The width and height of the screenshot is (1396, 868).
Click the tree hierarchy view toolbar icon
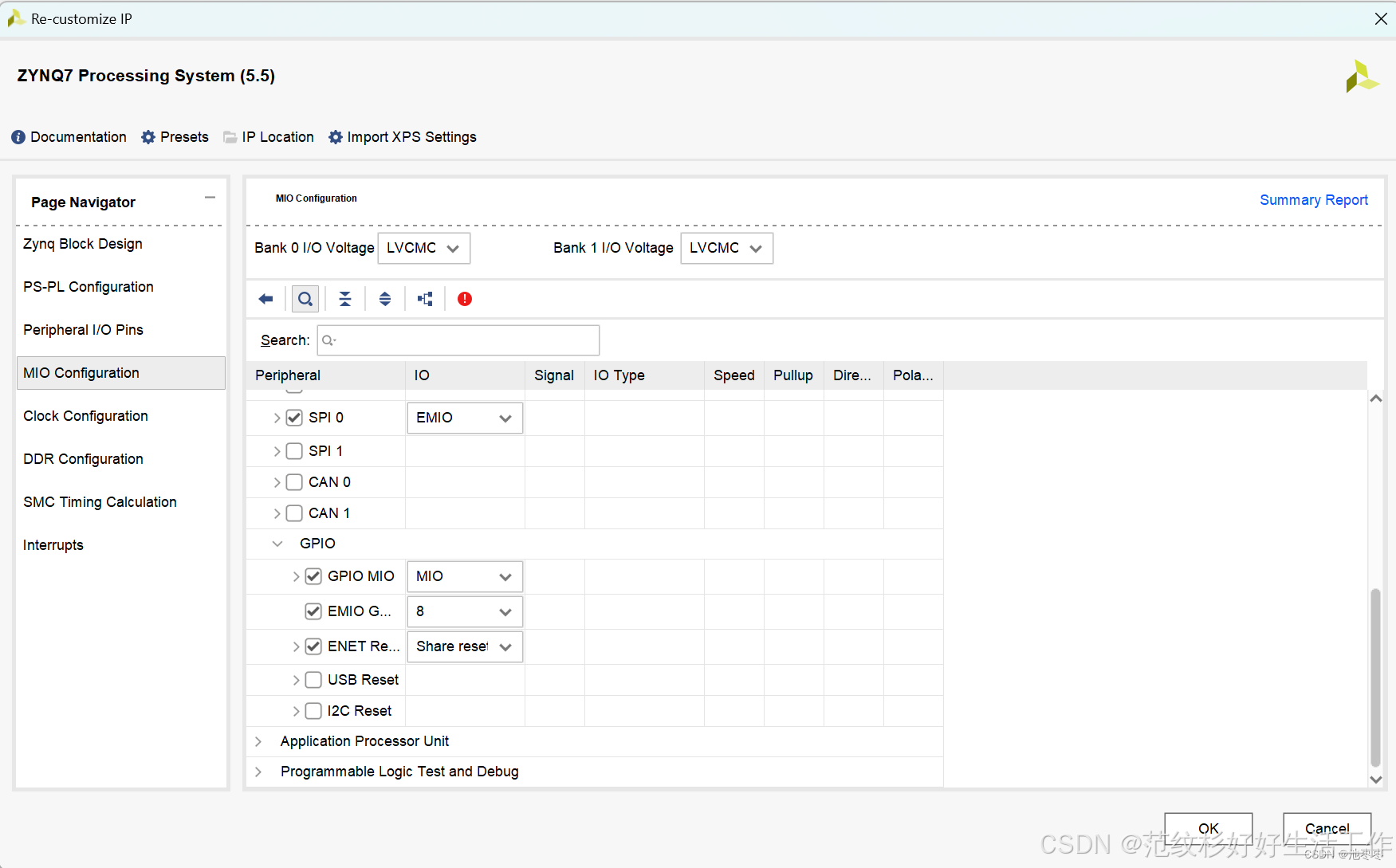[425, 299]
